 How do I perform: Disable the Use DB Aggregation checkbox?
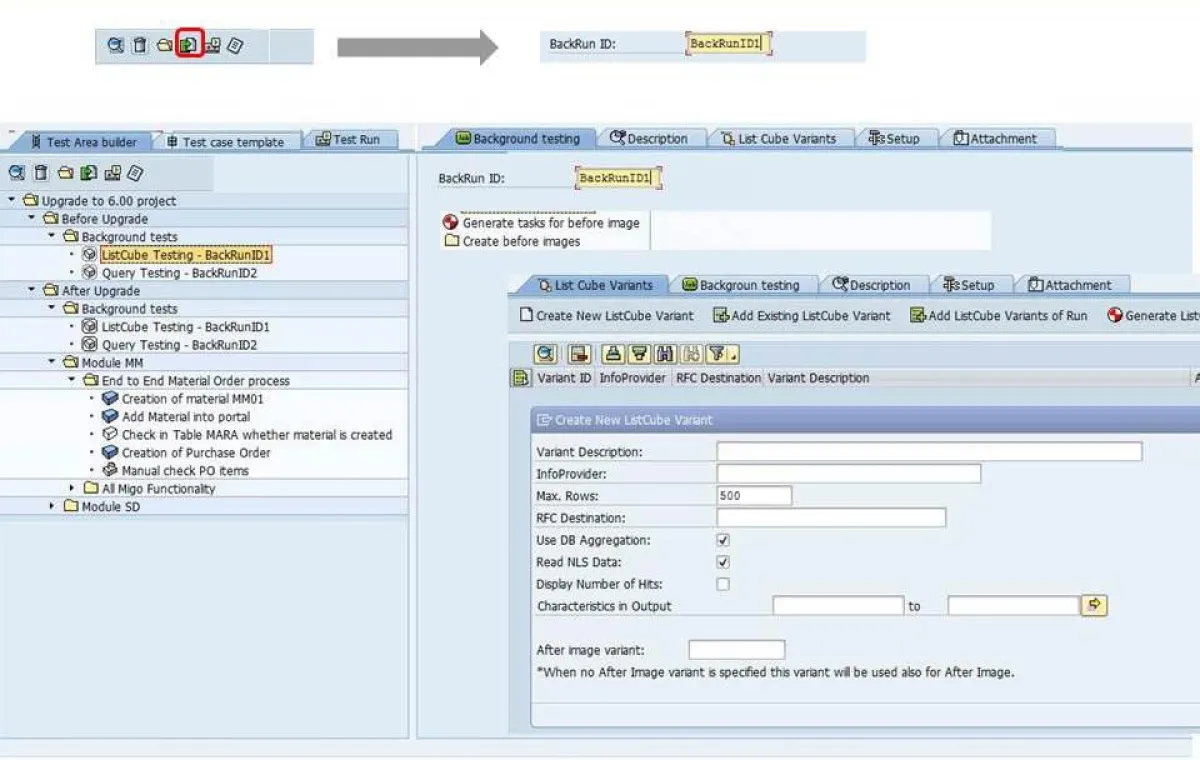coord(722,540)
